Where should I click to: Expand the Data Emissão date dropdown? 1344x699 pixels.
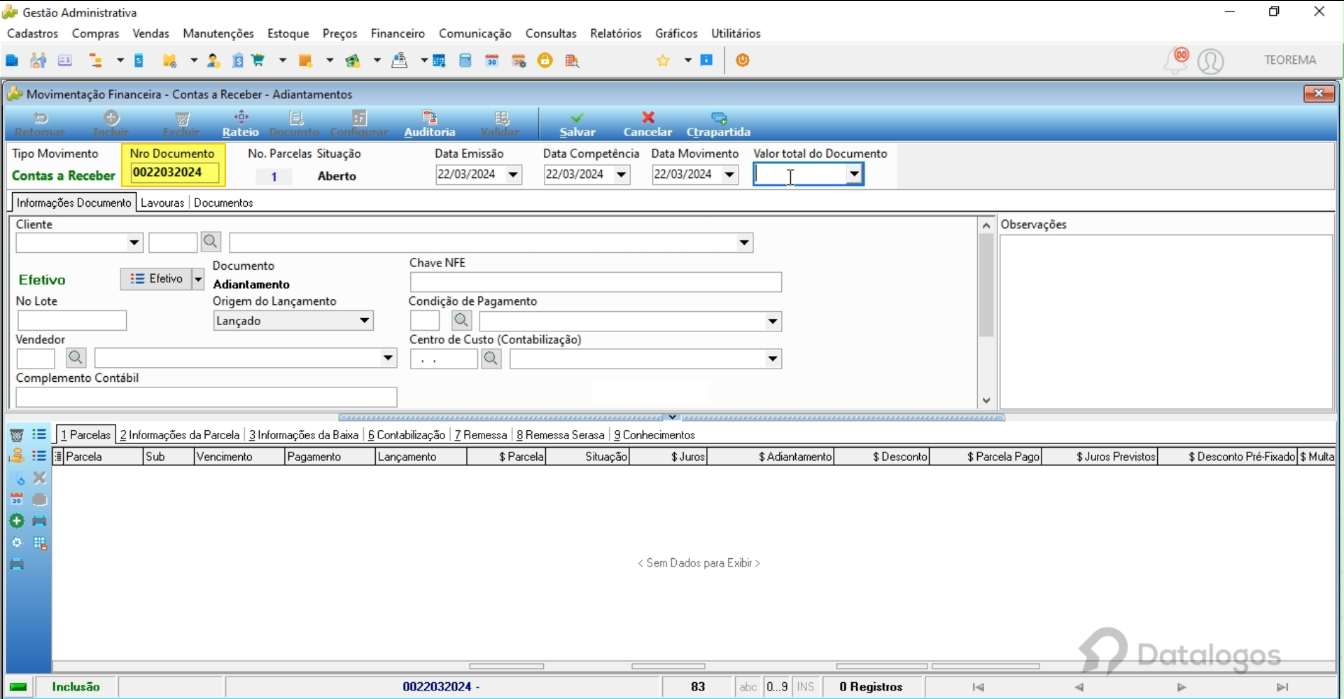point(513,175)
